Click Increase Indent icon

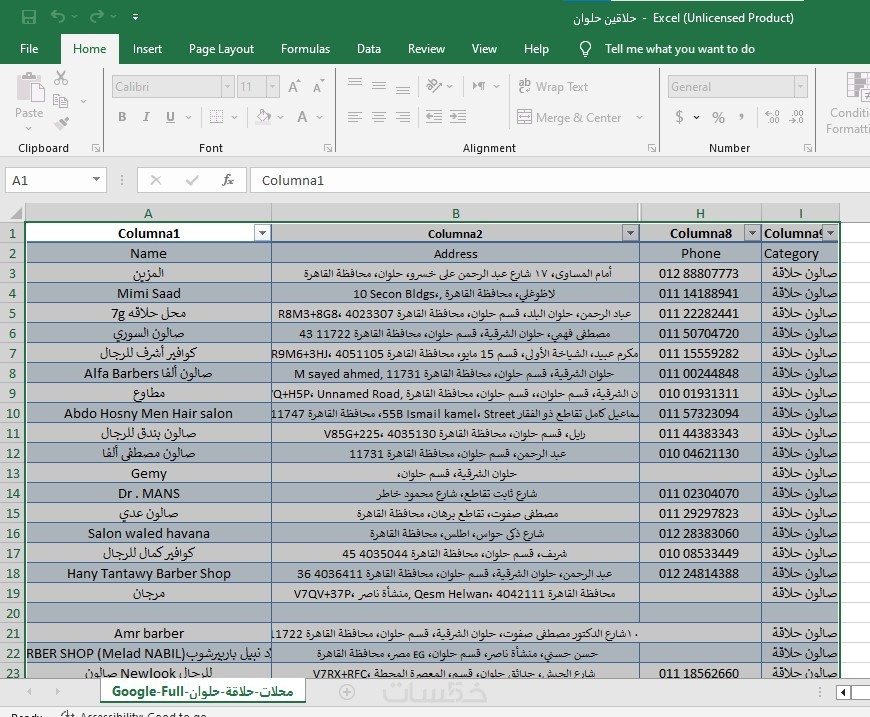pos(458,117)
